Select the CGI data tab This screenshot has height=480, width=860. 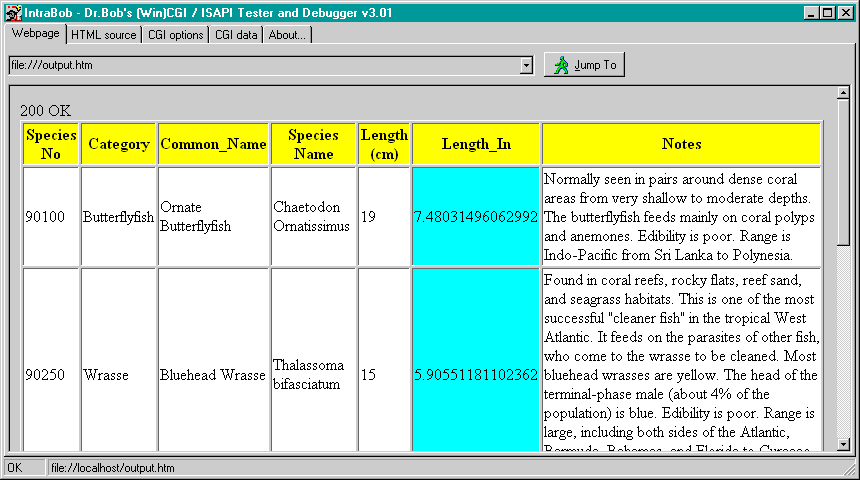pyautogui.click(x=236, y=35)
